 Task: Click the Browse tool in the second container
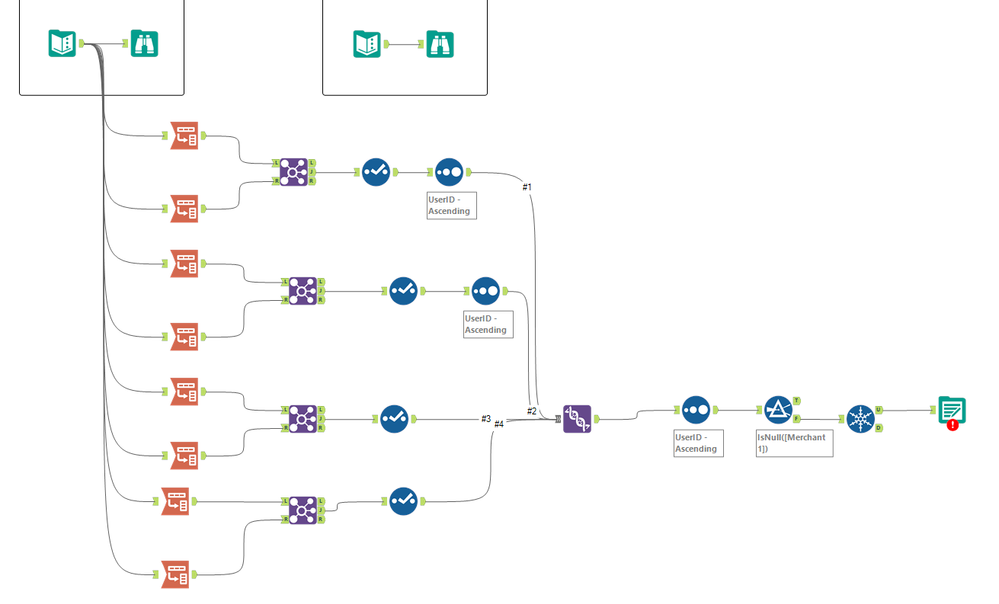(x=440, y=43)
